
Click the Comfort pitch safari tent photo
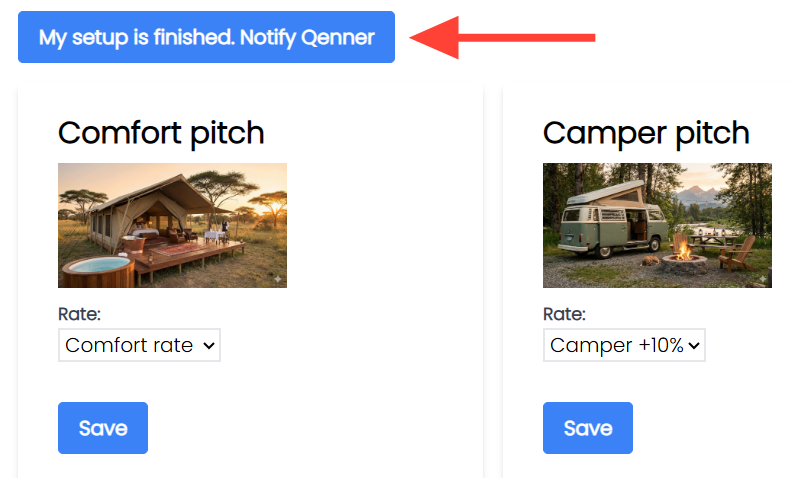pyautogui.click(x=172, y=225)
